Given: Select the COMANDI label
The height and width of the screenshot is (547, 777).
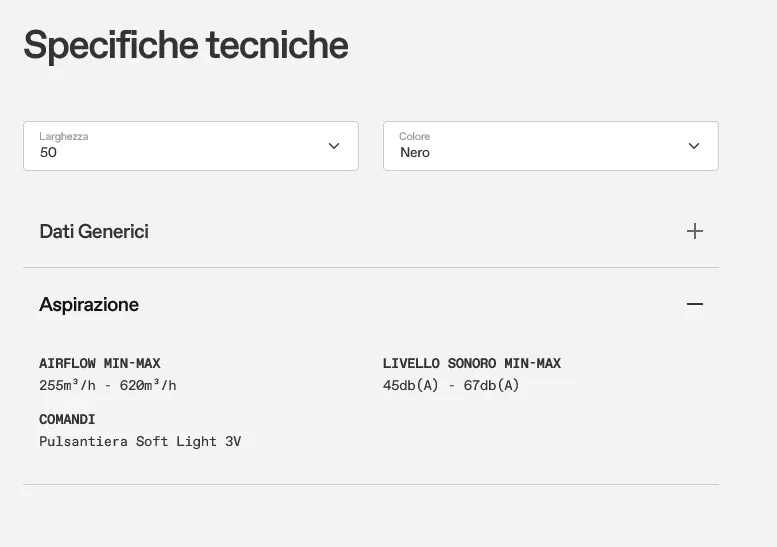Looking at the screenshot, I should pos(67,419).
